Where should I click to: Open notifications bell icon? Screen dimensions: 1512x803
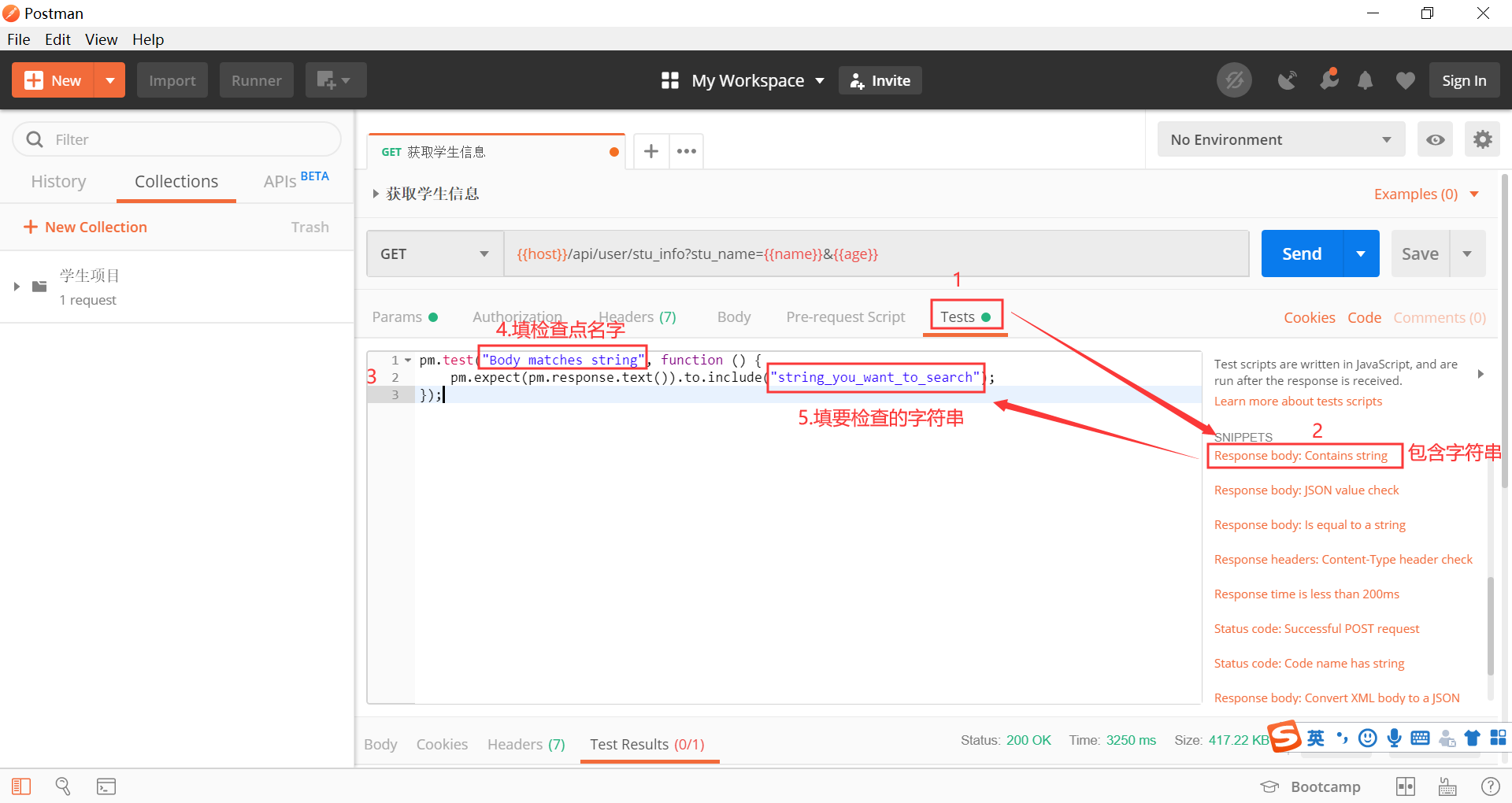coord(1366,80)
